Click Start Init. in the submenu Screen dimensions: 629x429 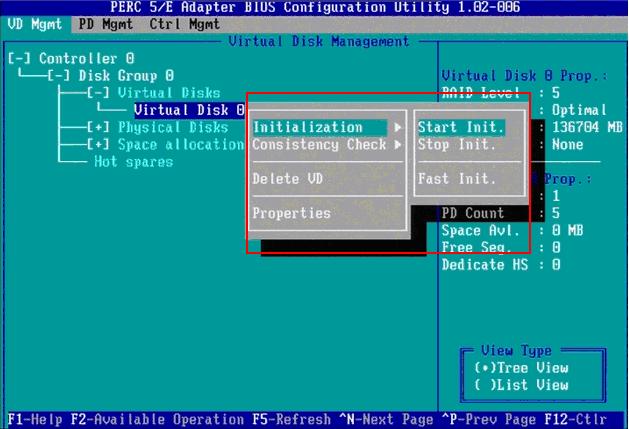point(461,127)
